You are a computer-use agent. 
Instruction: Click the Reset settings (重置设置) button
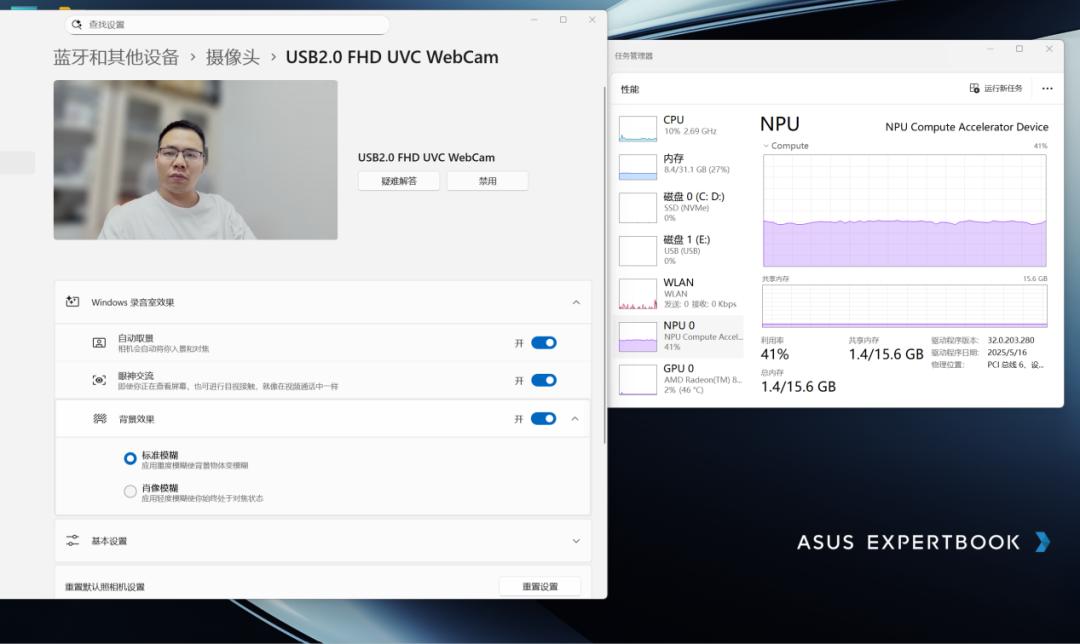tap(540, 587)
